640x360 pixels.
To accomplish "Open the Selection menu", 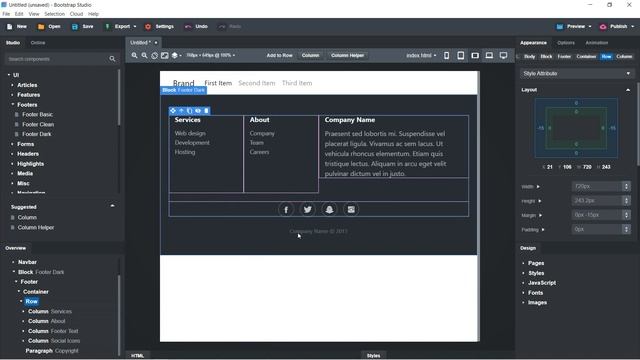I will [x=54, y=14].
